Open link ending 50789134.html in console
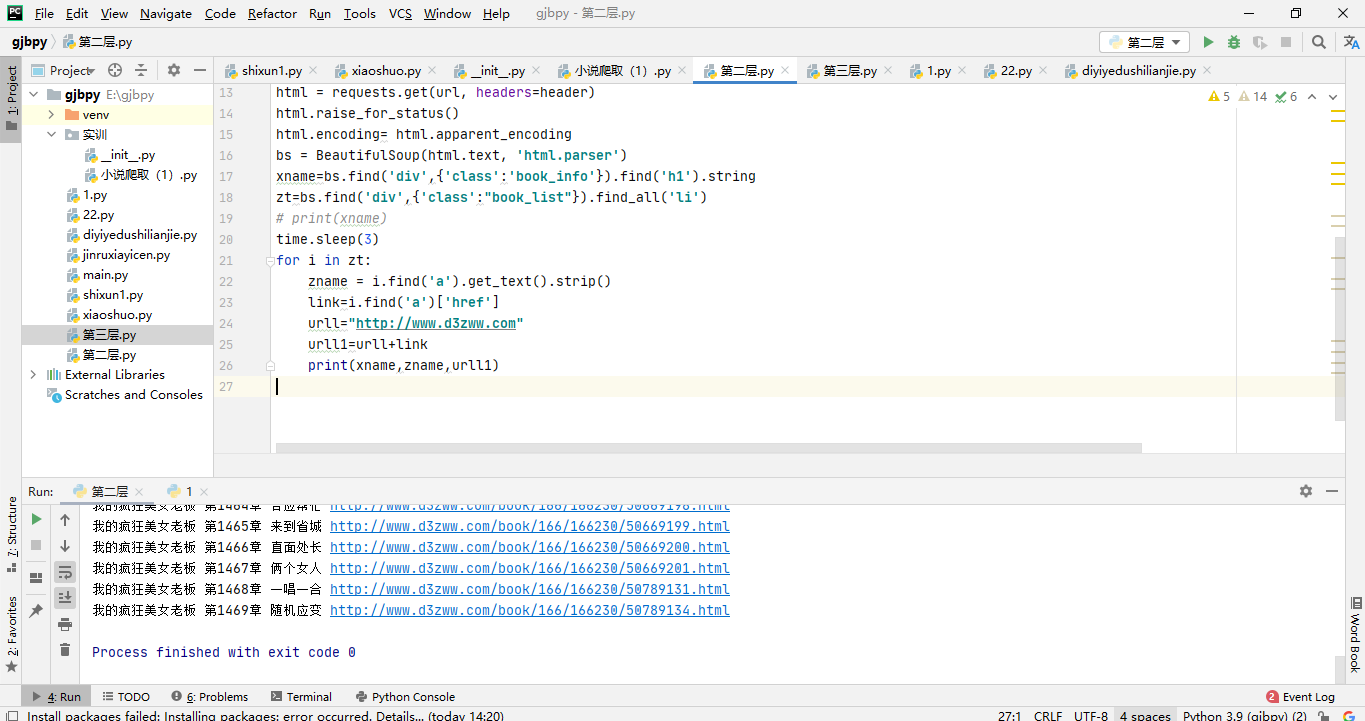 click(x=530, y=611)
